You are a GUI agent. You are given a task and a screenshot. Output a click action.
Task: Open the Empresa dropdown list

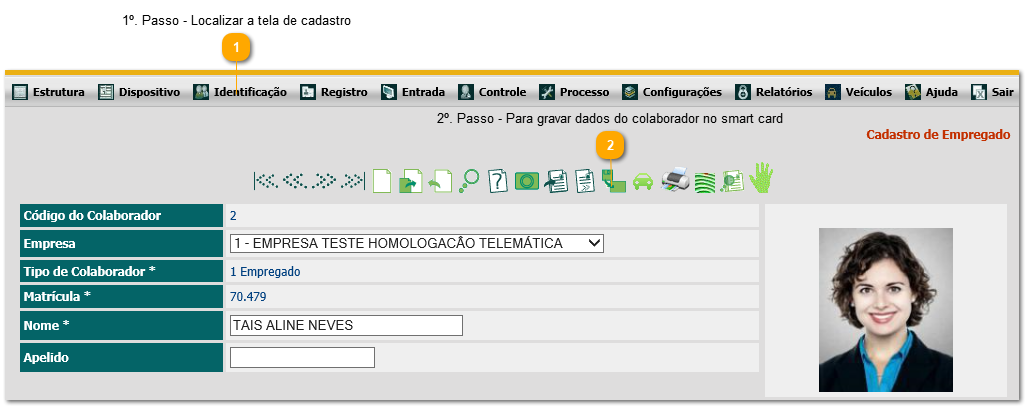click(417, 243)
